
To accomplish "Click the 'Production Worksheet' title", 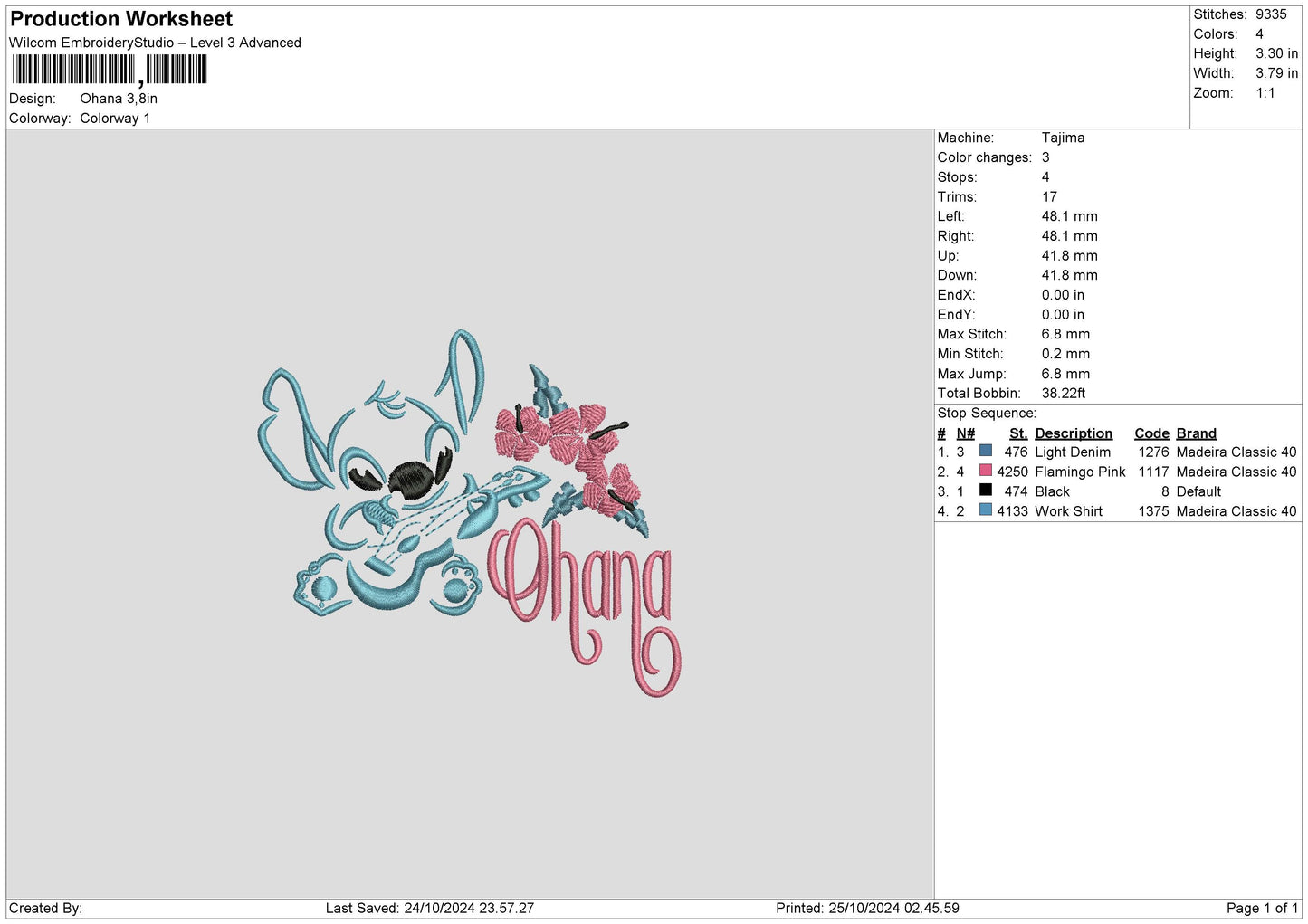I will [121, 19].
